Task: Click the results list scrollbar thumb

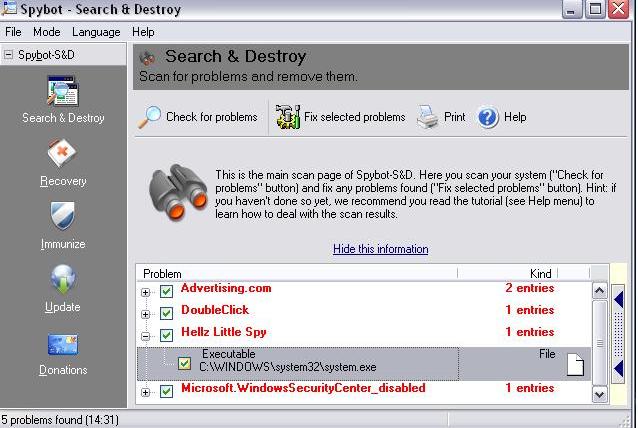Action: [x=600, y=343]
